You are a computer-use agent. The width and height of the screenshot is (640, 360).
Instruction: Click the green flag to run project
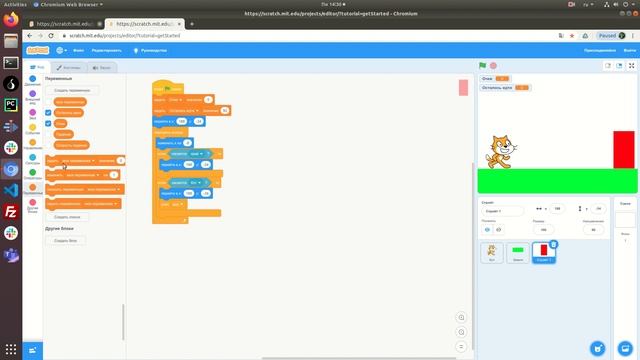click(482, 65)
